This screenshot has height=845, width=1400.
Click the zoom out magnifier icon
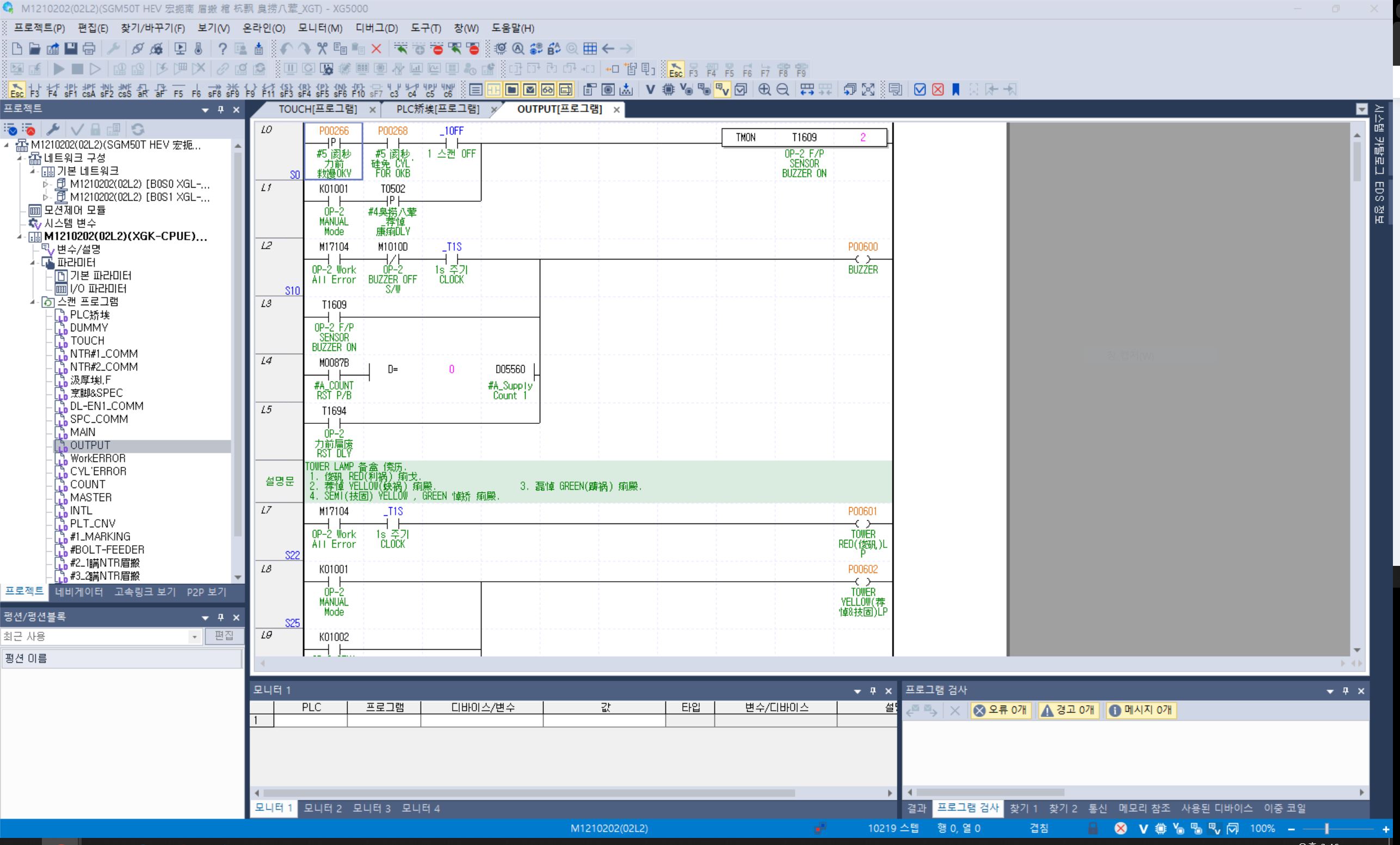click(782, 90)
